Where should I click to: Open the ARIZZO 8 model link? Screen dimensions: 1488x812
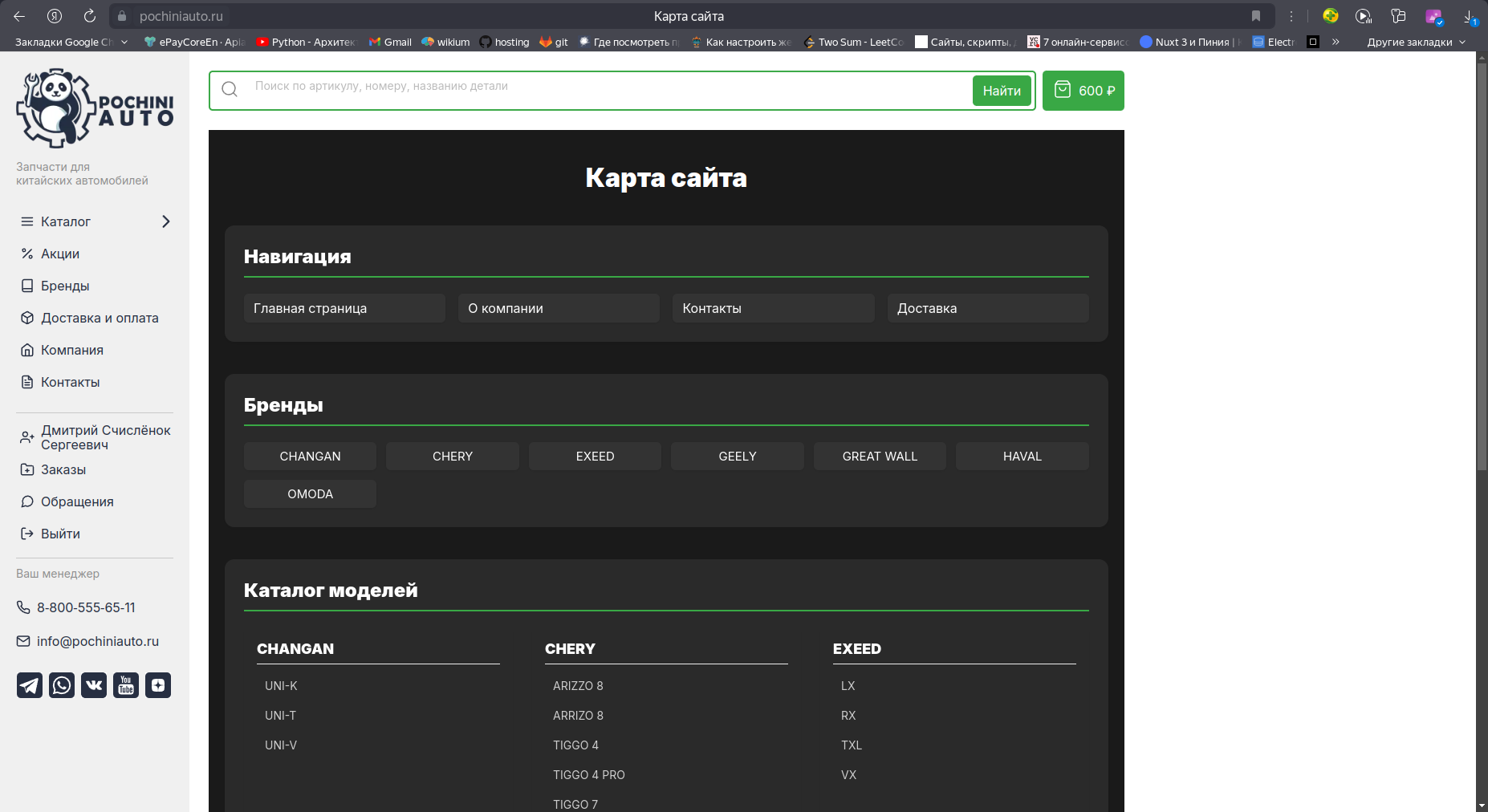tap(578, 686)
